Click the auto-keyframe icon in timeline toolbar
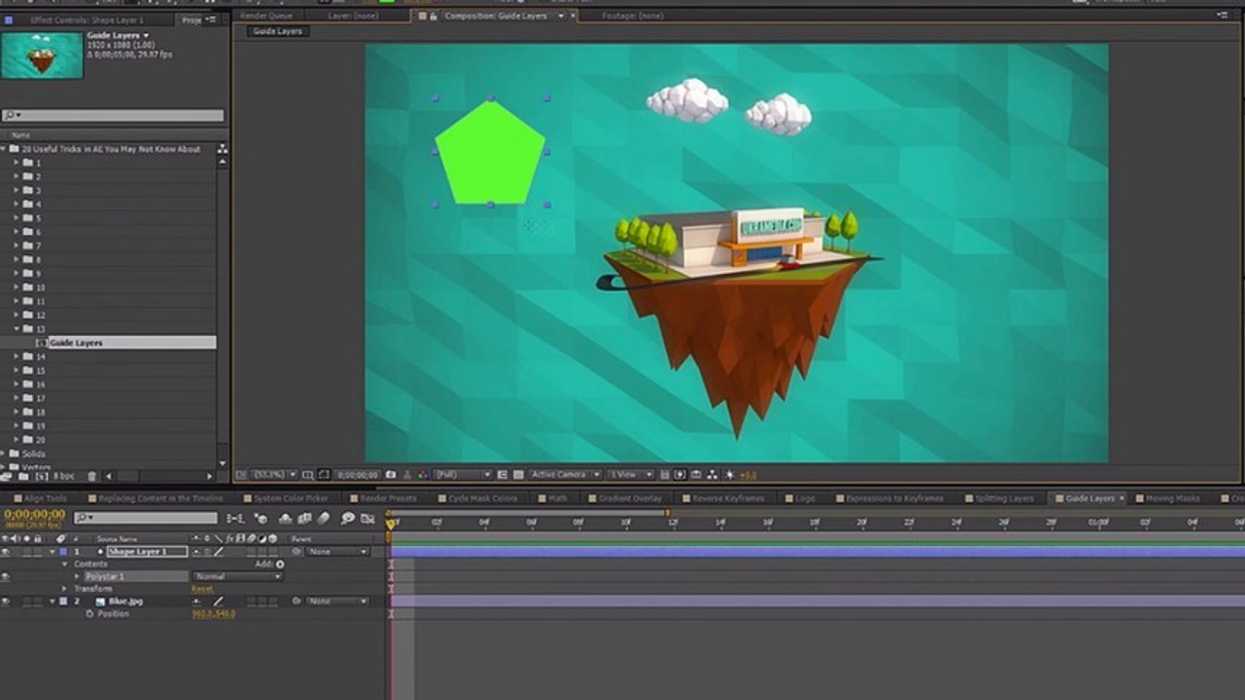This screenshot has width=1245, height=700. click(x=367, y=518)
